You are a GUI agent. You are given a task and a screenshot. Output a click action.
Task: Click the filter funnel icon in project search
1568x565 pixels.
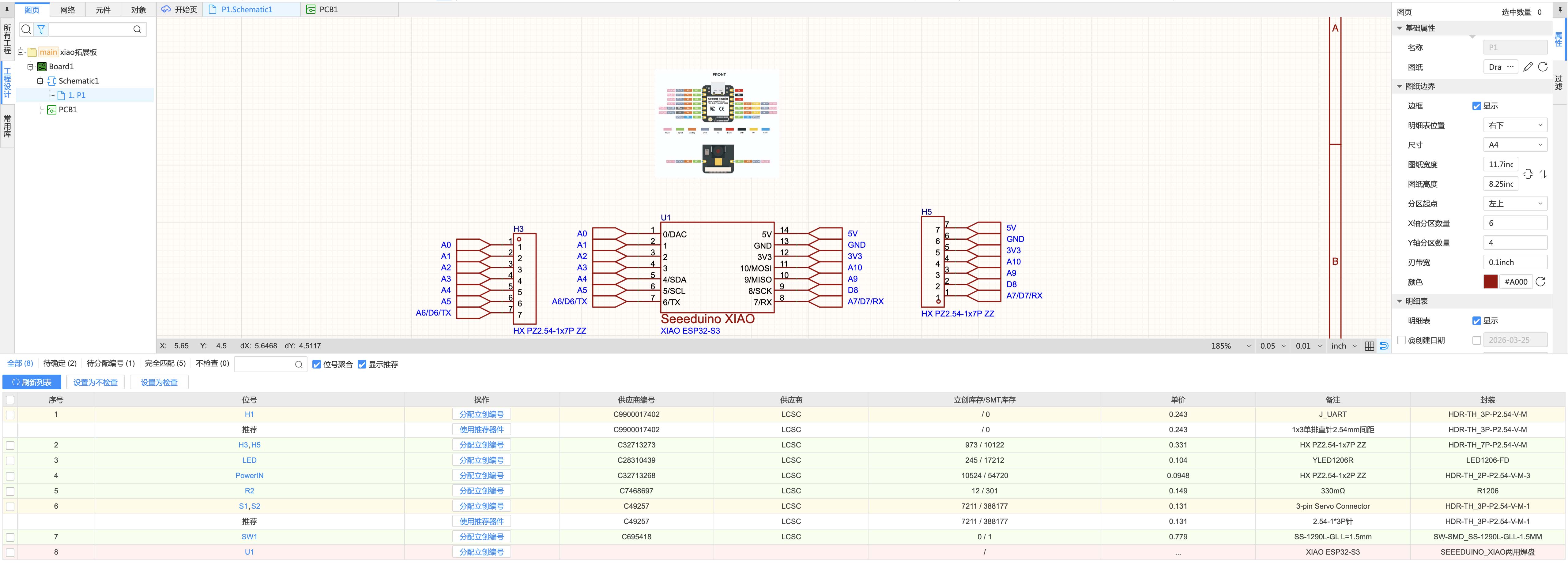click(x=41, y=29)
